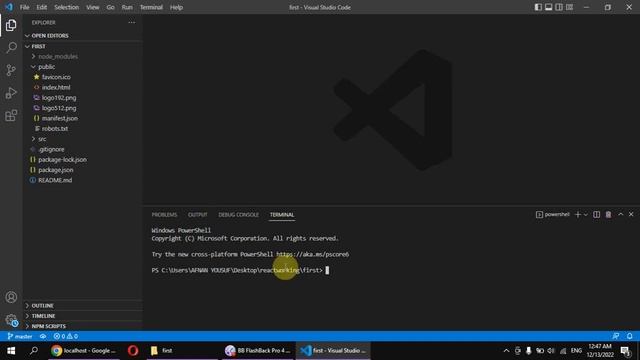Screen dimensions: 640x360
Task: Maximize the panel with up chevron
Action: pos(620,214)
